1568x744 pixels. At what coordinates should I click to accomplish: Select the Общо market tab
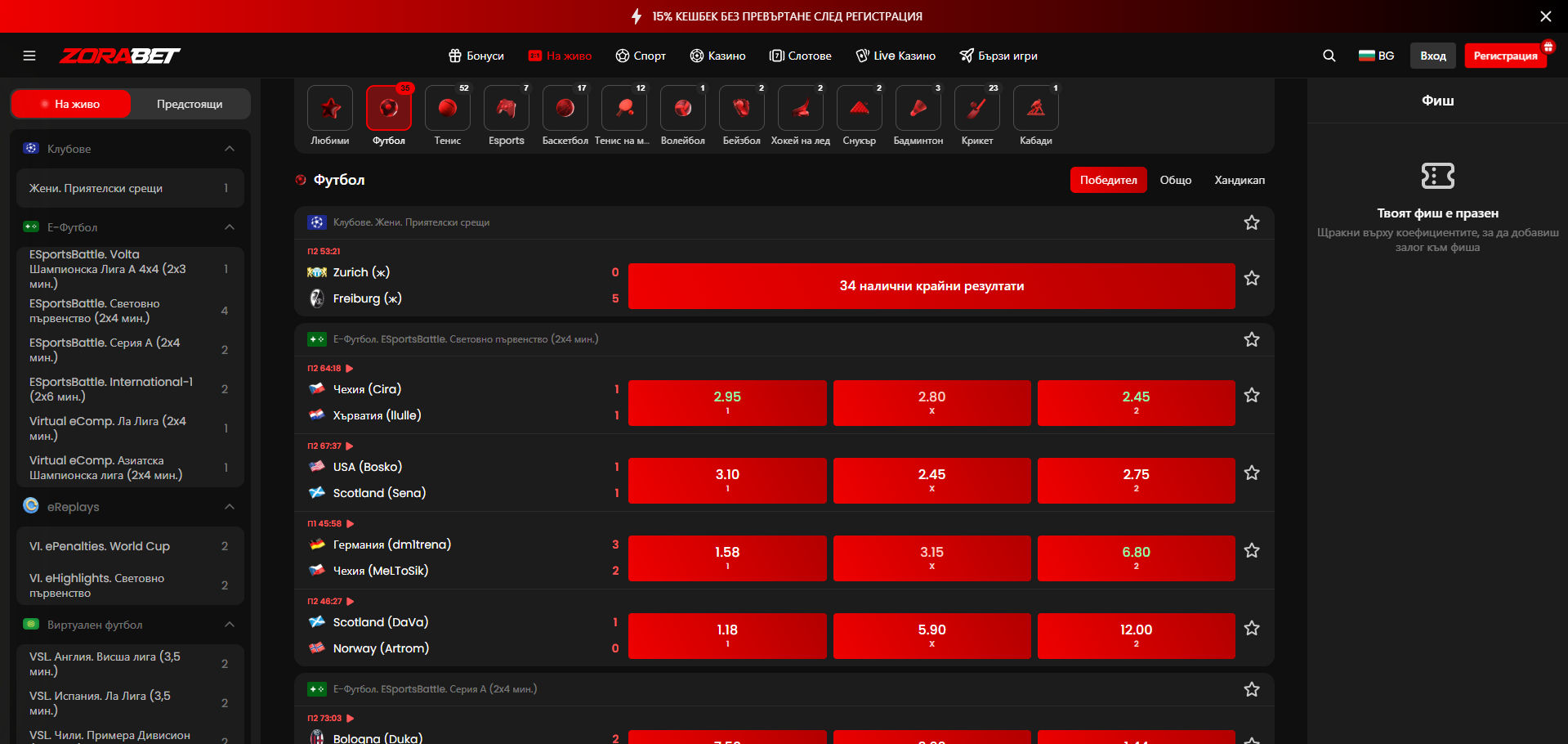(x=1175, y=180)
